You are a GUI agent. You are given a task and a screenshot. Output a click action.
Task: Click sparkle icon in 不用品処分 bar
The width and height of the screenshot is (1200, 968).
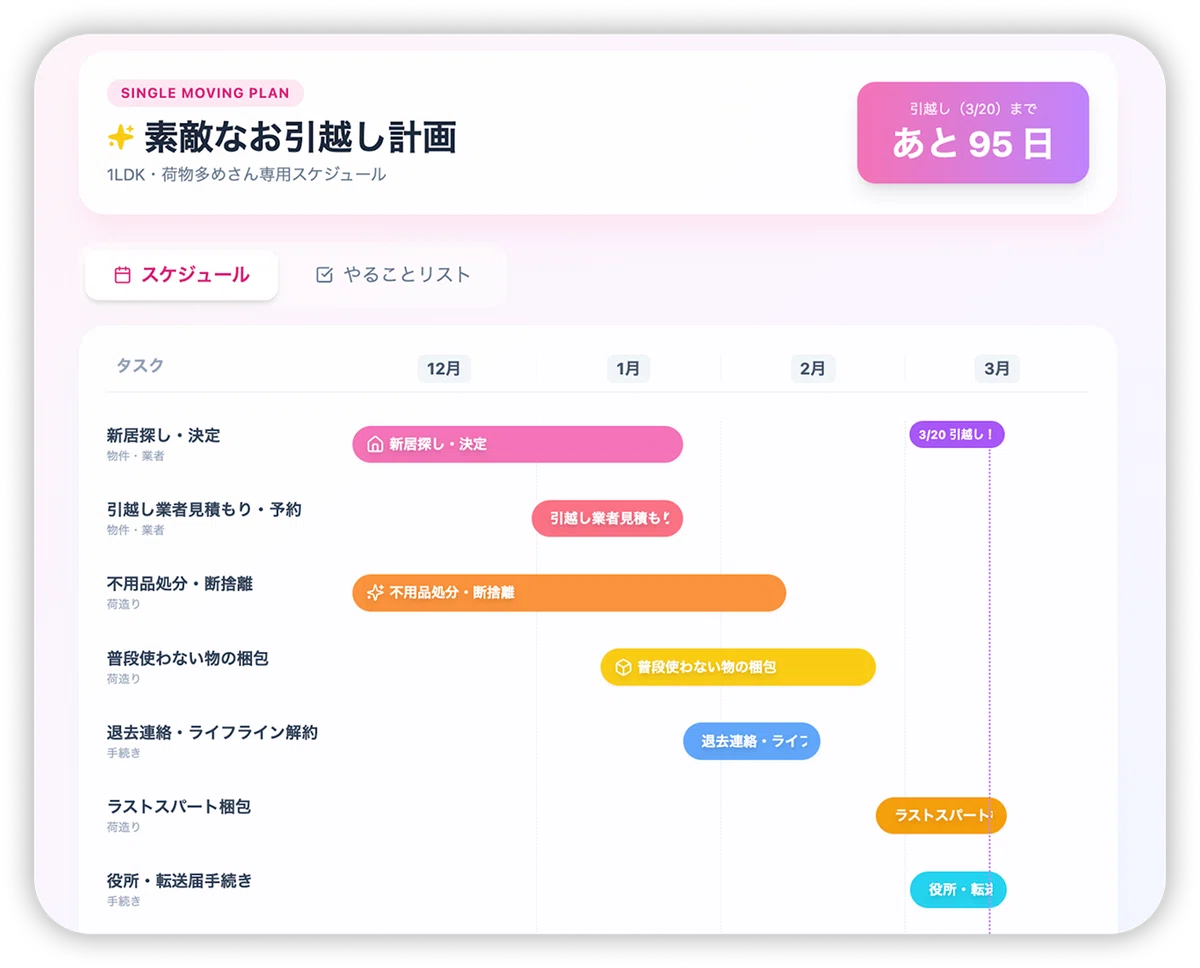(375, 592)
